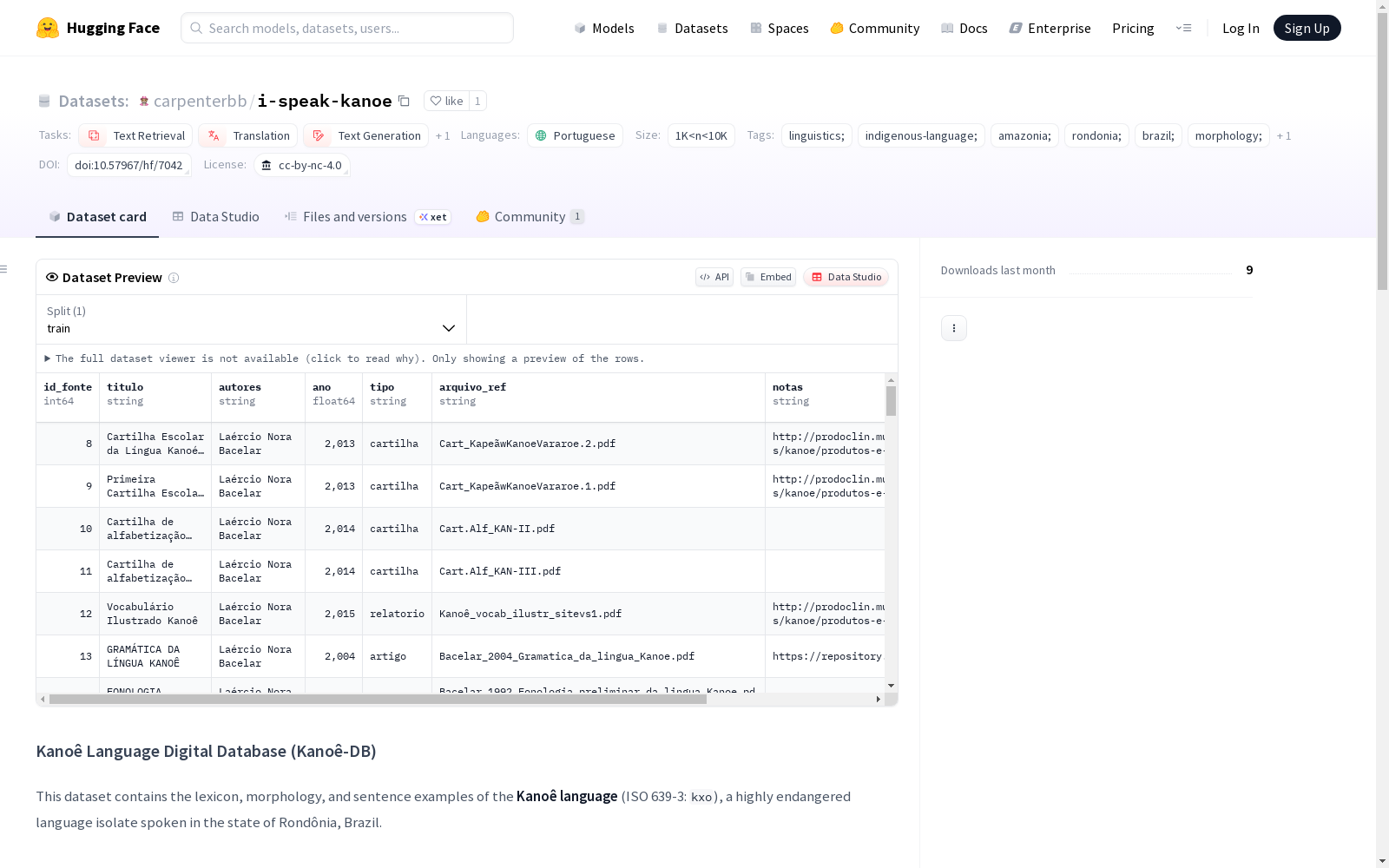Show more tags with the +1 after morphology

(x=1284, y=136)
